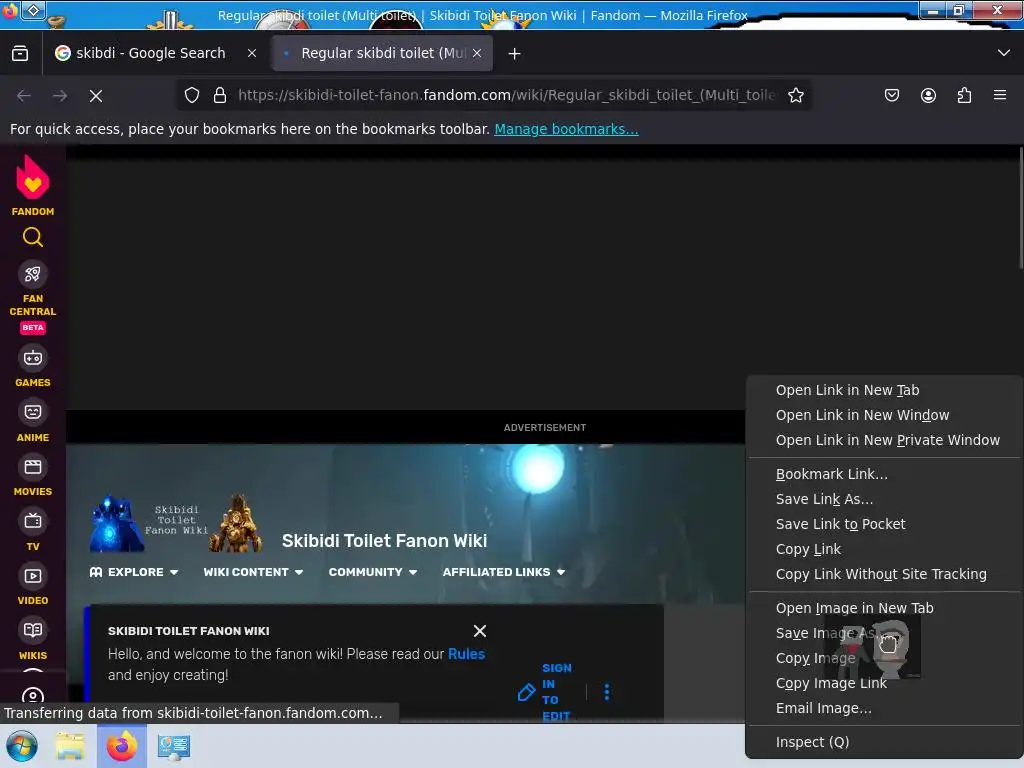Click the page vertical scrollbar

pyautogui.click(x=1021, y=208)
